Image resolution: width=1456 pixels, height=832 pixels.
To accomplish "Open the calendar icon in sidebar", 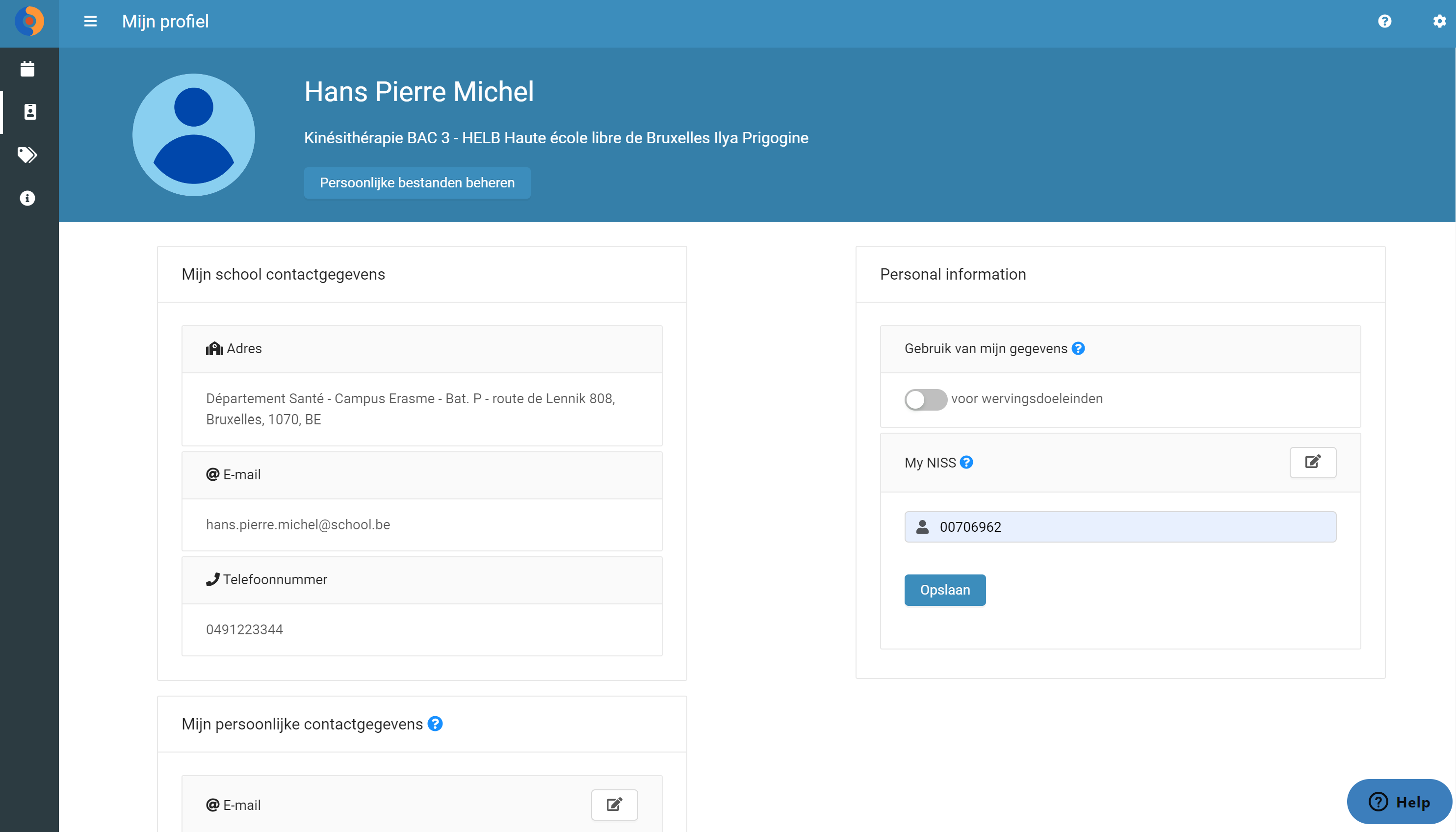I will (27, 69).
